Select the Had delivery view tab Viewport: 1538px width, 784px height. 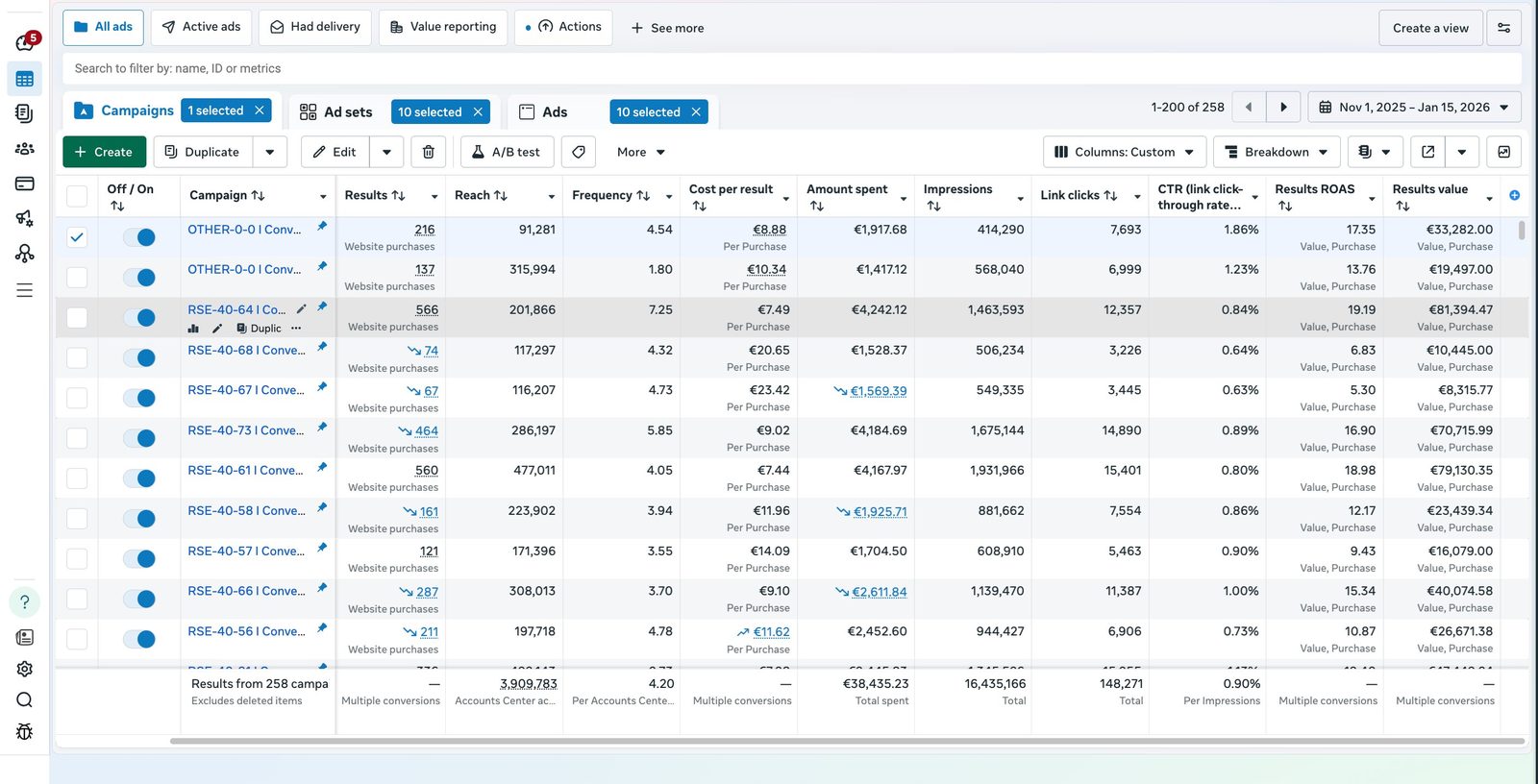315,27
